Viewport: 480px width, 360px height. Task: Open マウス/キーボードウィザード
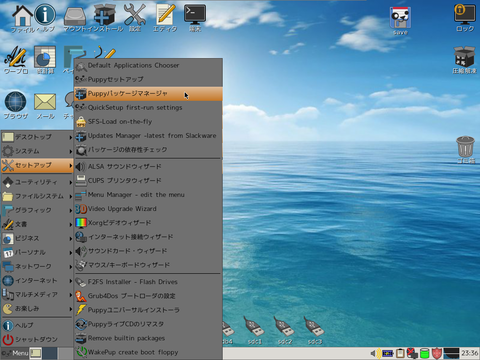pos(148,265)
